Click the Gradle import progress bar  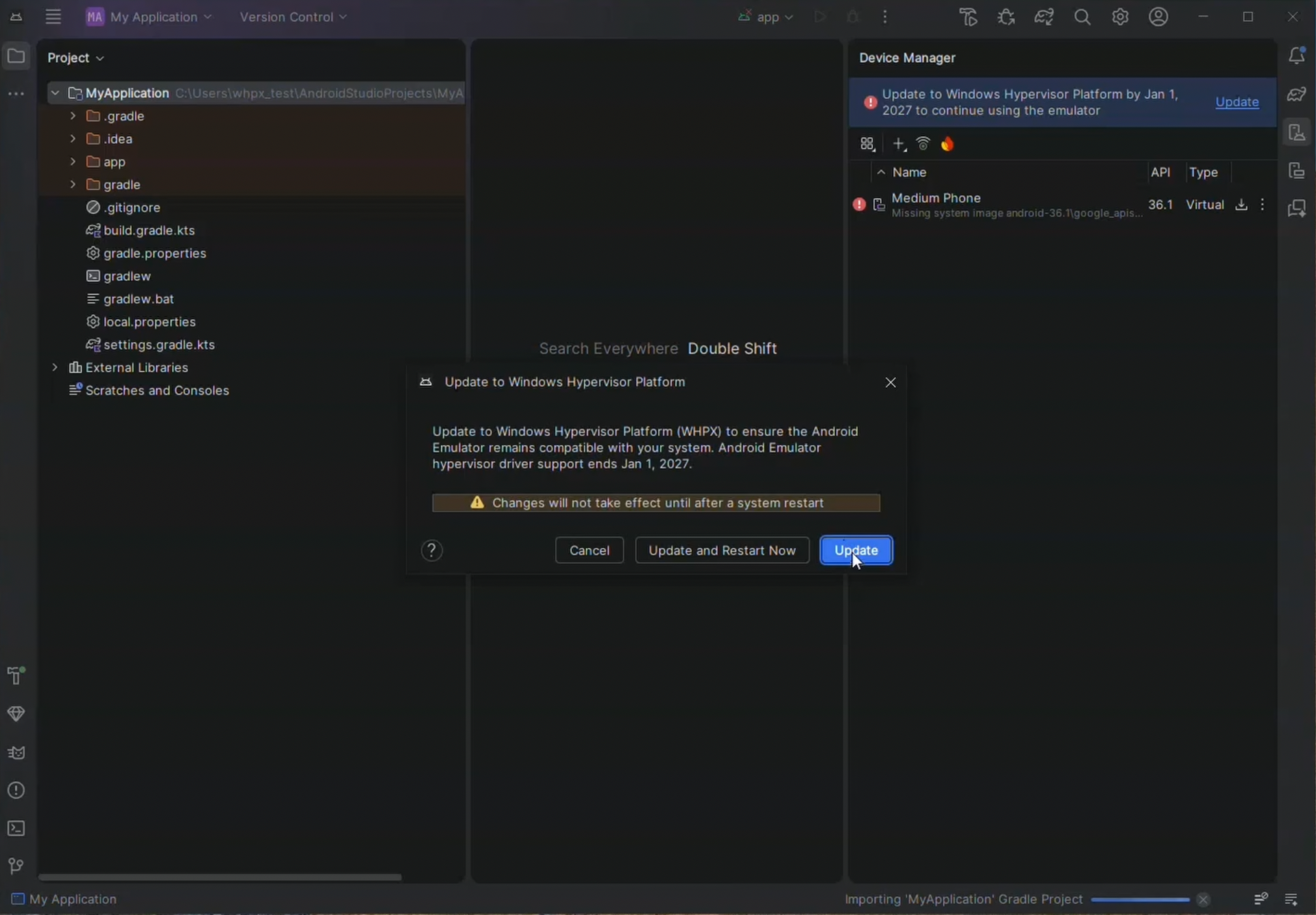[1140, 899]
